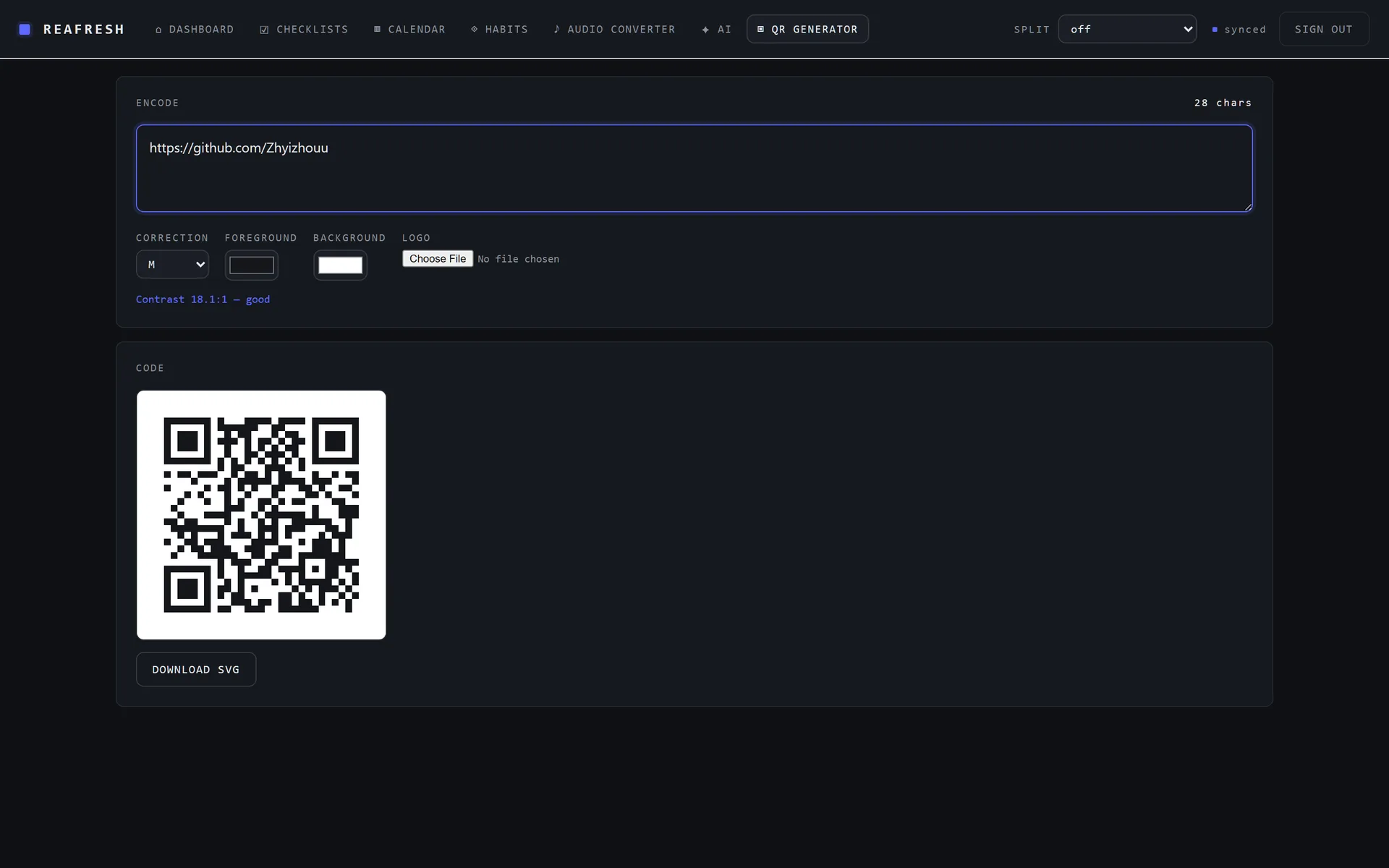Open the AI tab
This screenshot has width=1389, height=868.
(716, 29)
